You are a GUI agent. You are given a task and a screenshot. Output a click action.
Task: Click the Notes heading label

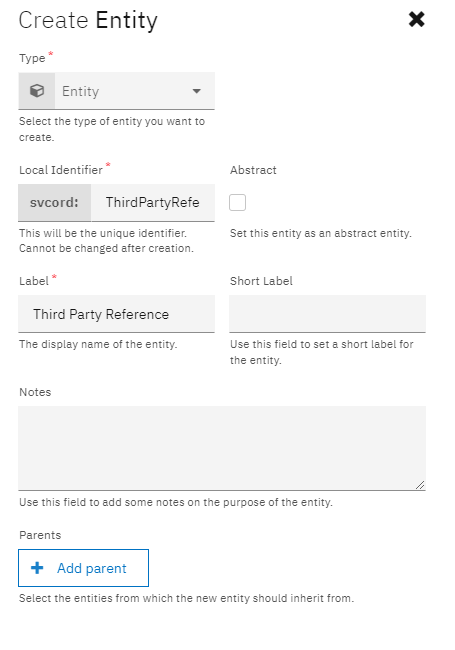click(35, 392)
